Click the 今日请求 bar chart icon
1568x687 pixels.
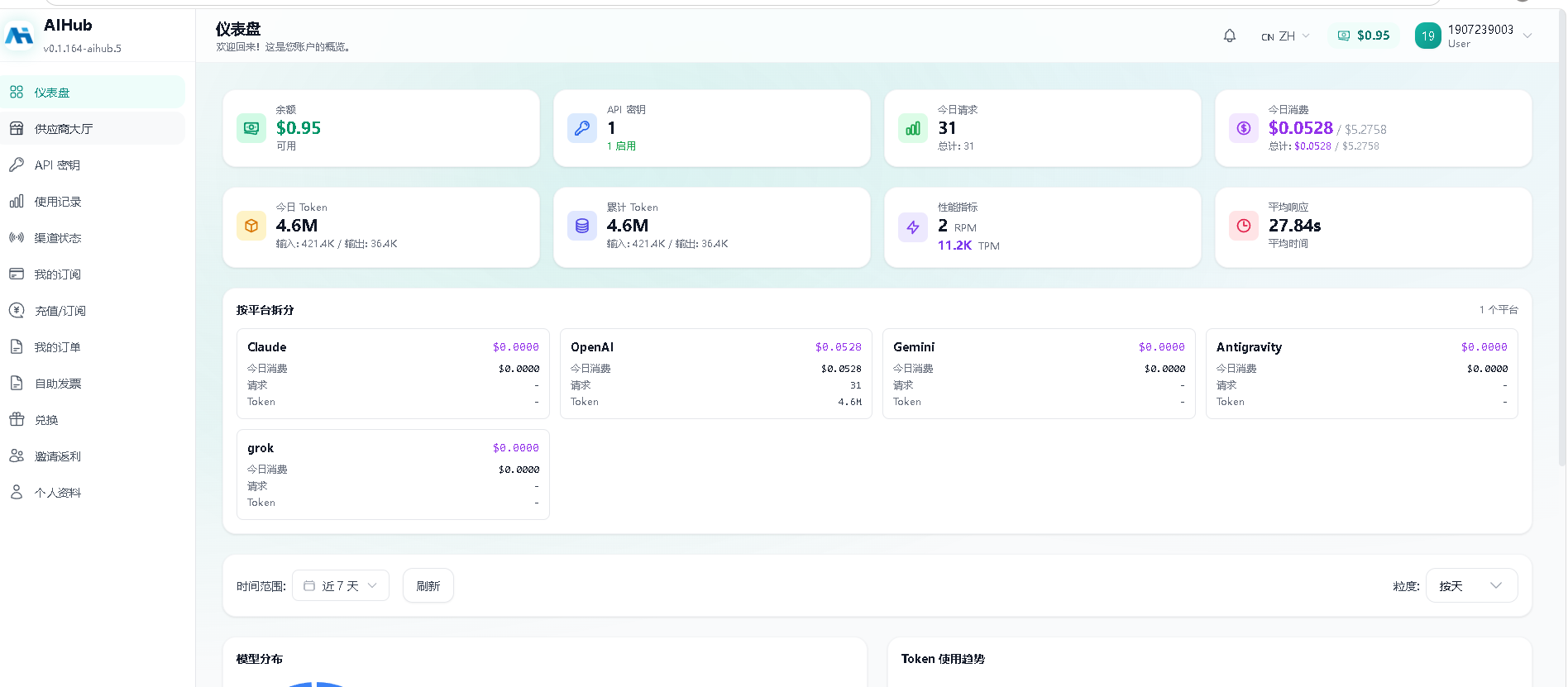(913, 128)
